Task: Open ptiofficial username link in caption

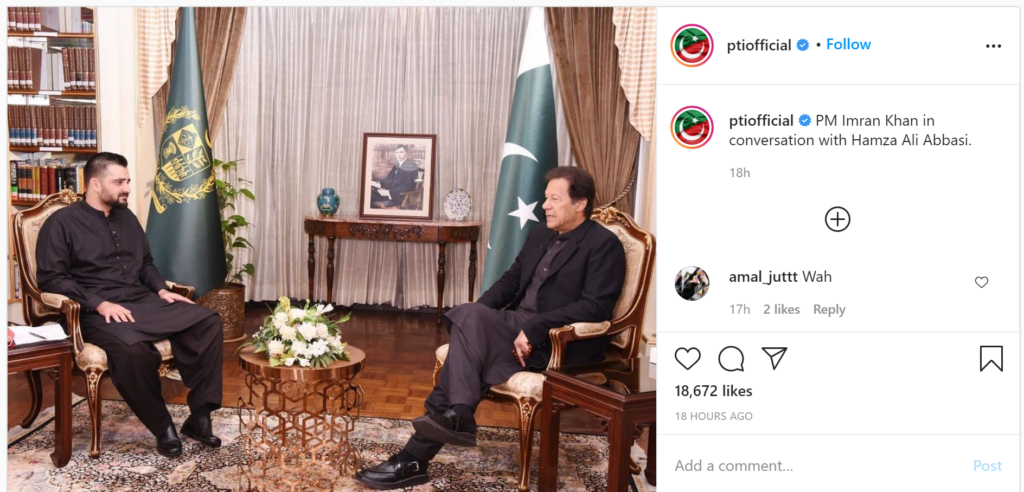Action: (x=761, y=121)
